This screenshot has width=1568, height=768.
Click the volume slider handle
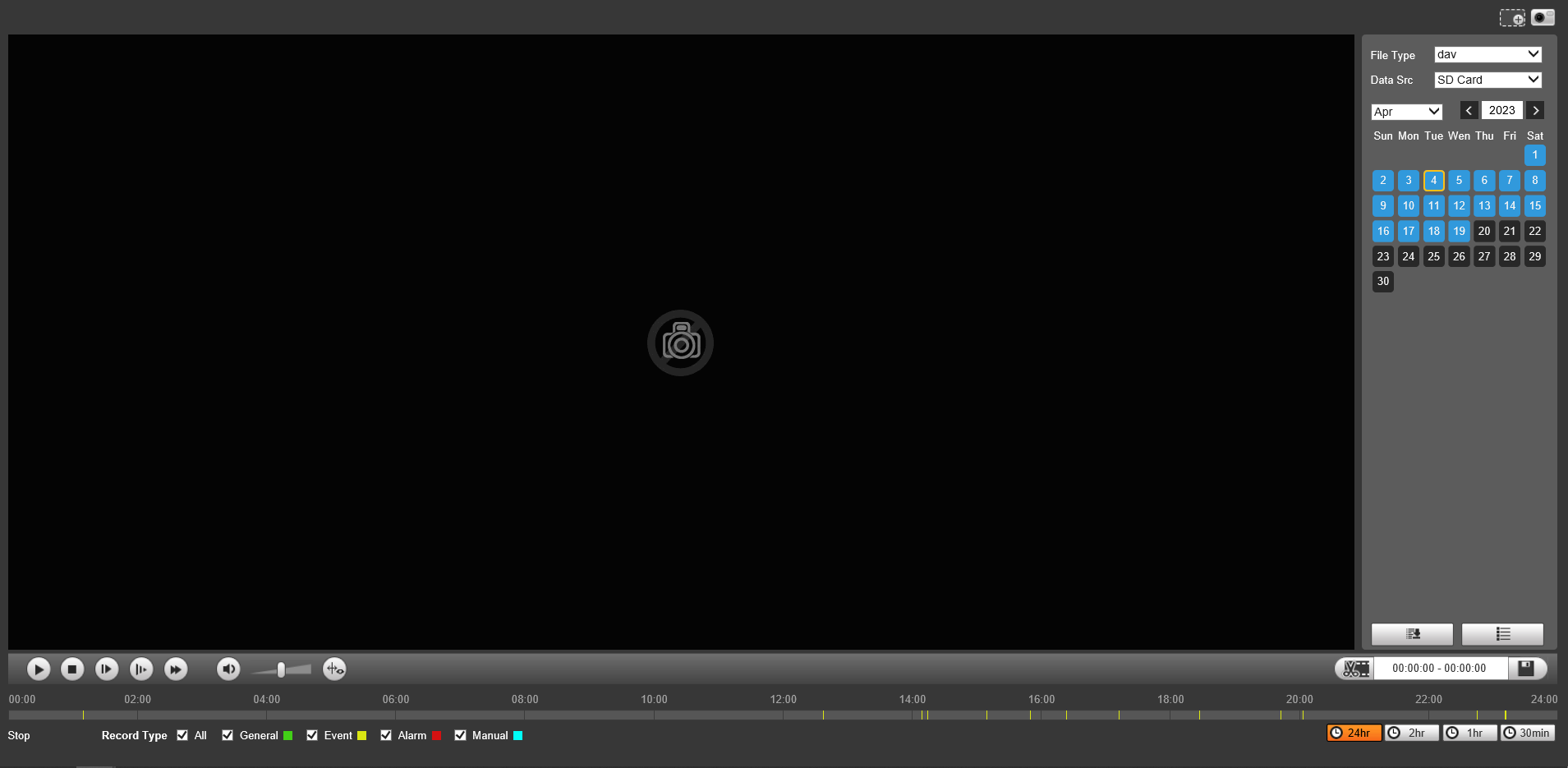tap(281, 670)
